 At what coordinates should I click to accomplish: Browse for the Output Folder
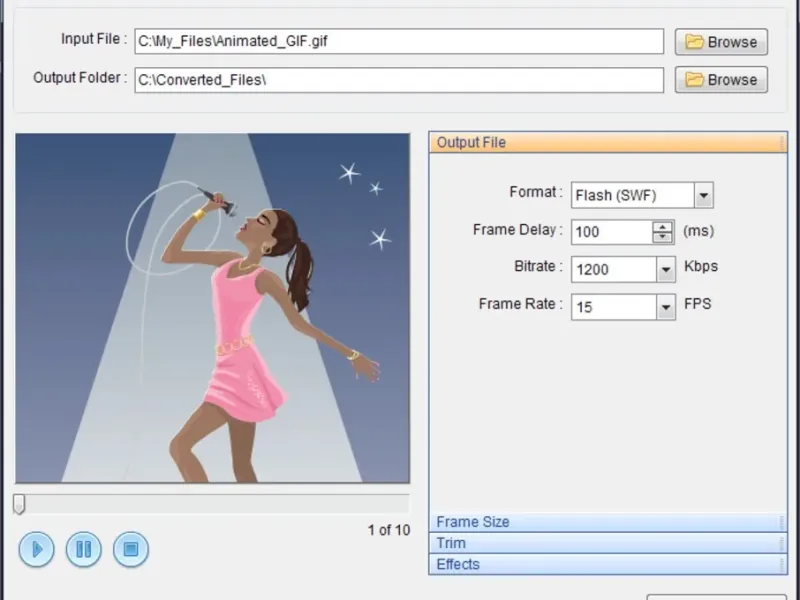tap(721, 80)
